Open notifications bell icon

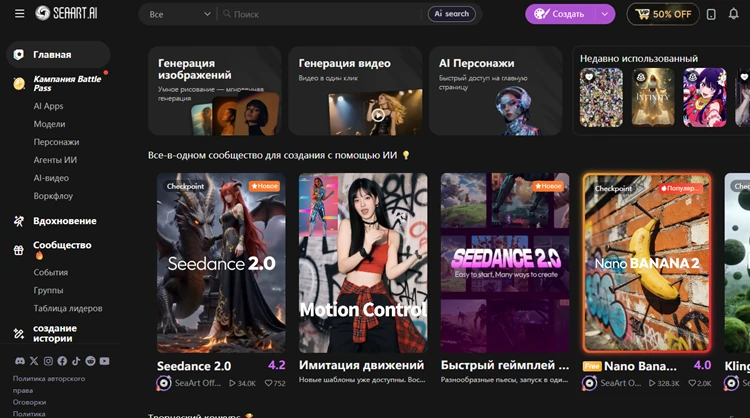pos(733,14)
